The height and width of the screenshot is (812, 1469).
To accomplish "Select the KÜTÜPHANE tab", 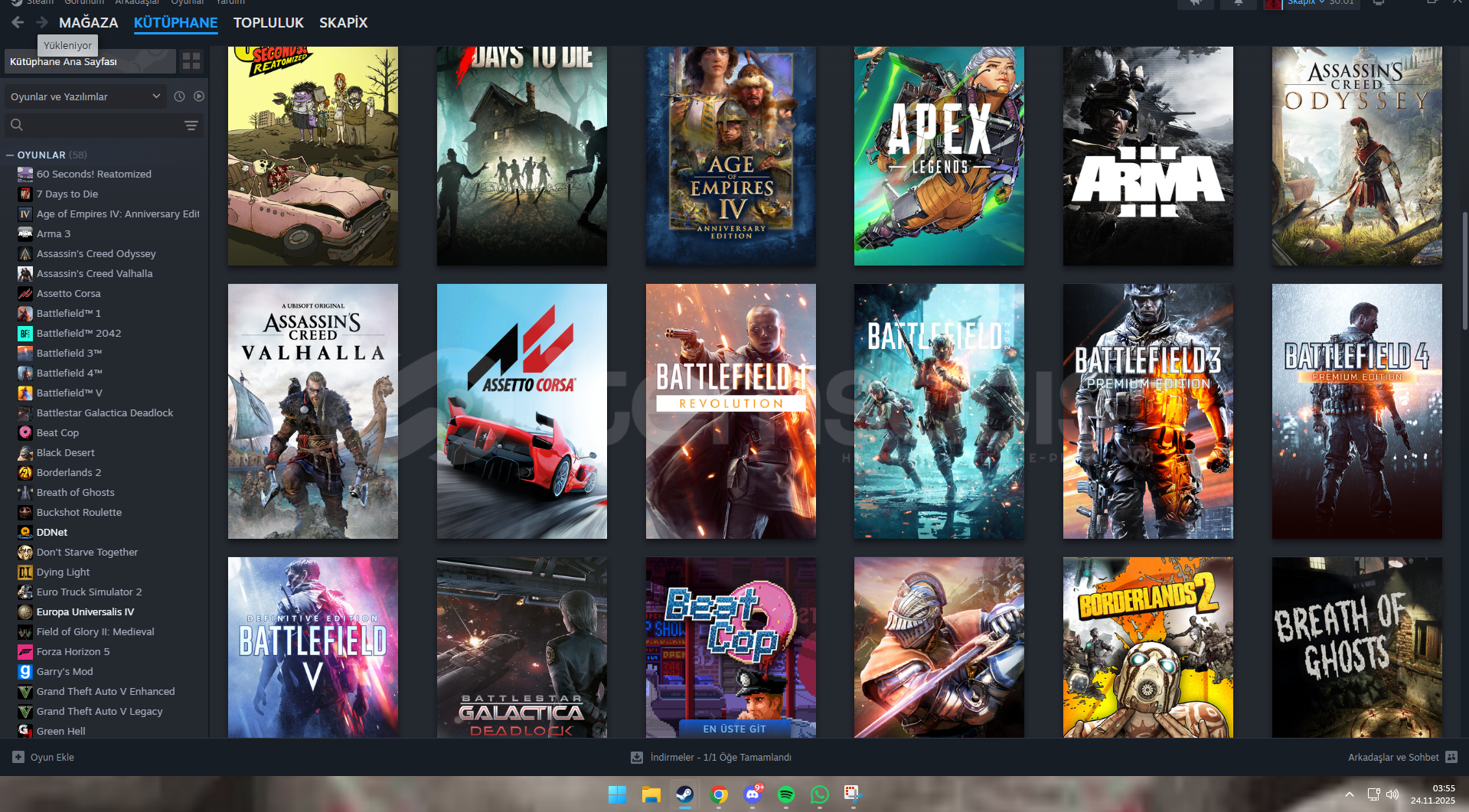I will pos(176,23).
